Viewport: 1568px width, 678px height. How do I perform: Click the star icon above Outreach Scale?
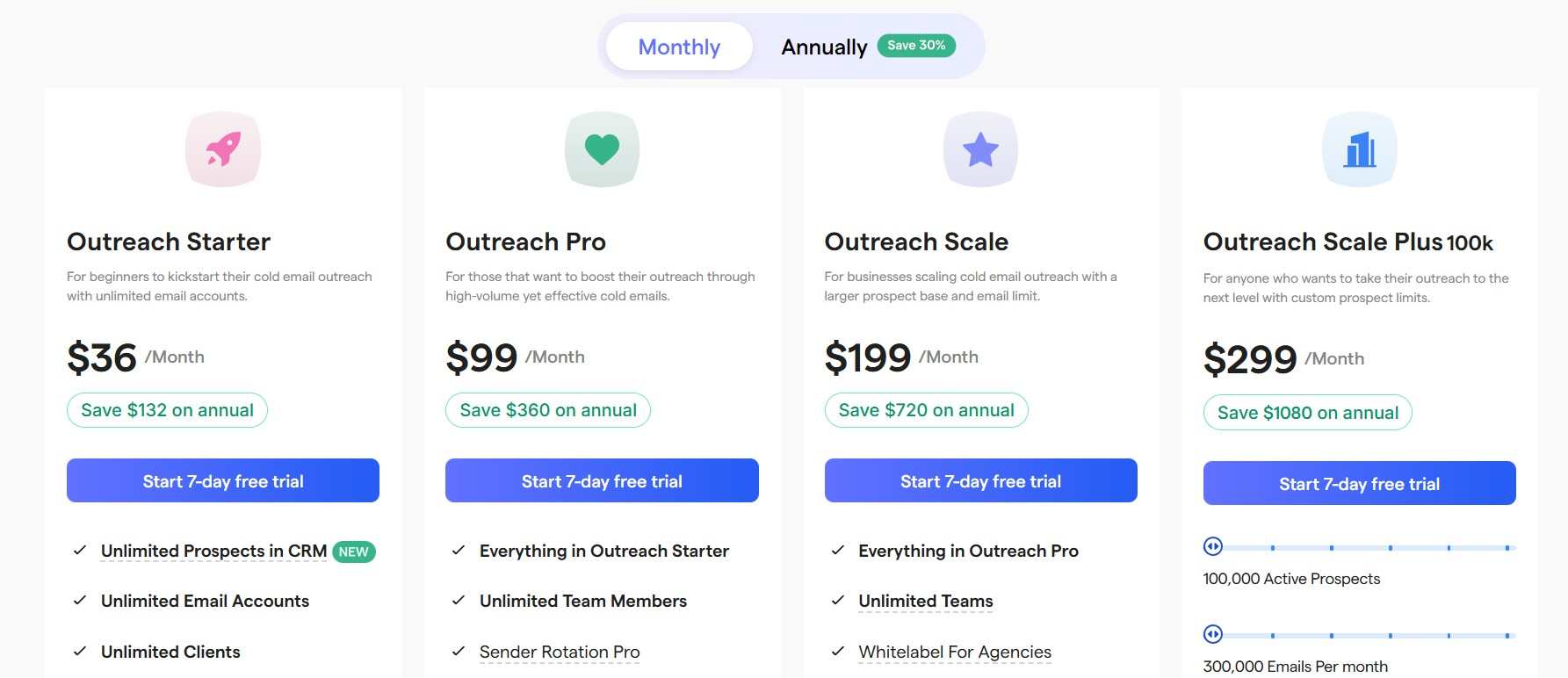[x=980, y=148]
